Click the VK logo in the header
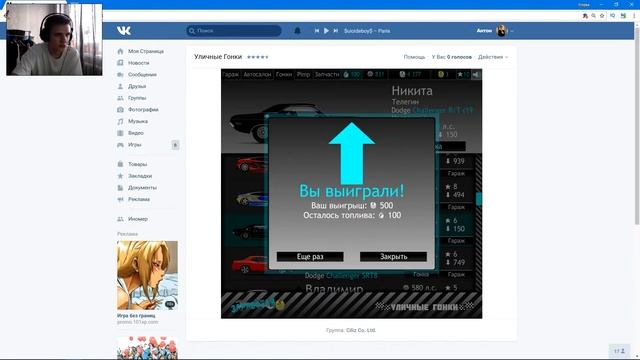This screenshot has width=640, height=360. coord(124,31)
